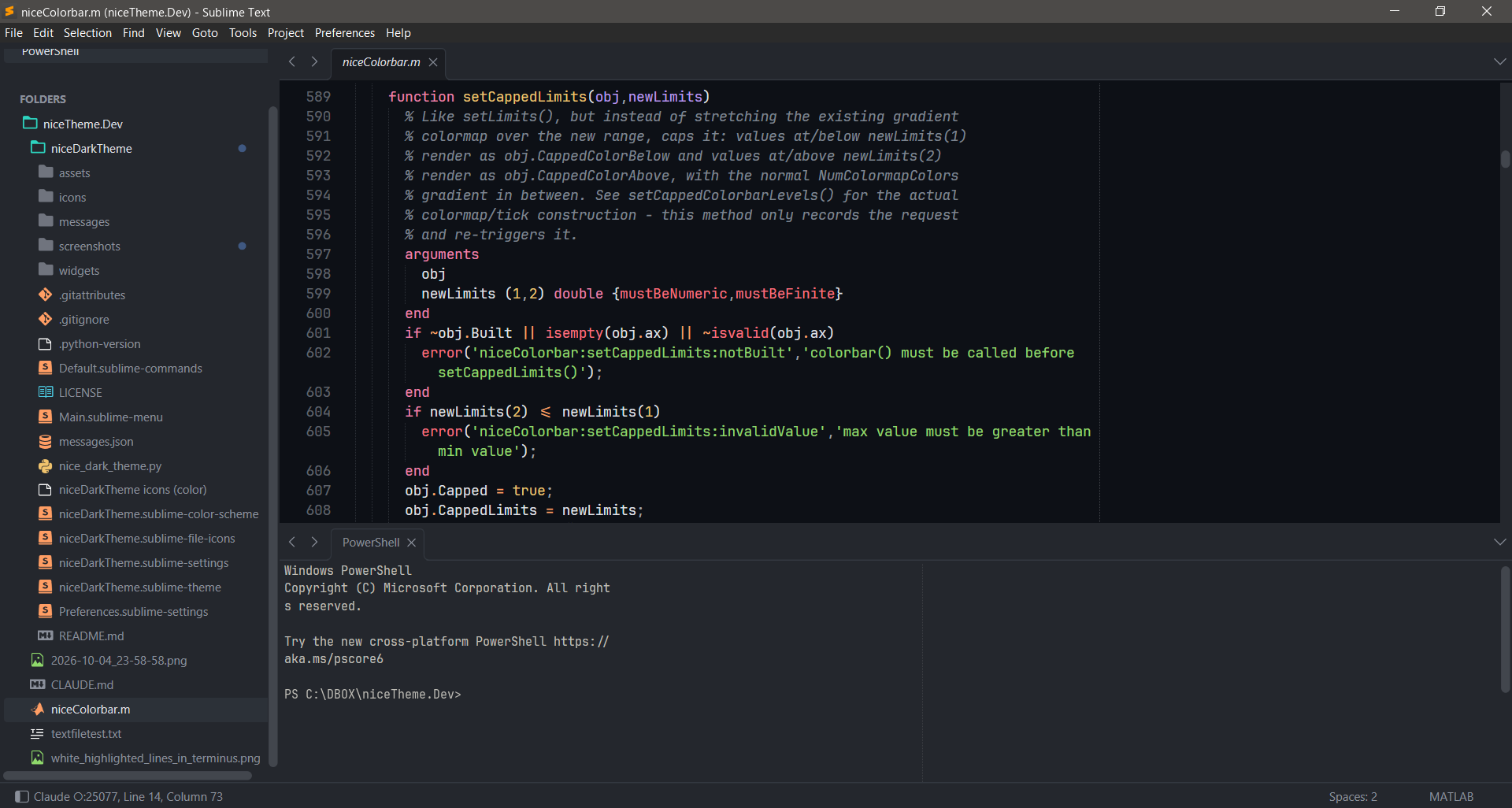Open the Selection menu
1512x808 pixels.
[x=87, y=32]
